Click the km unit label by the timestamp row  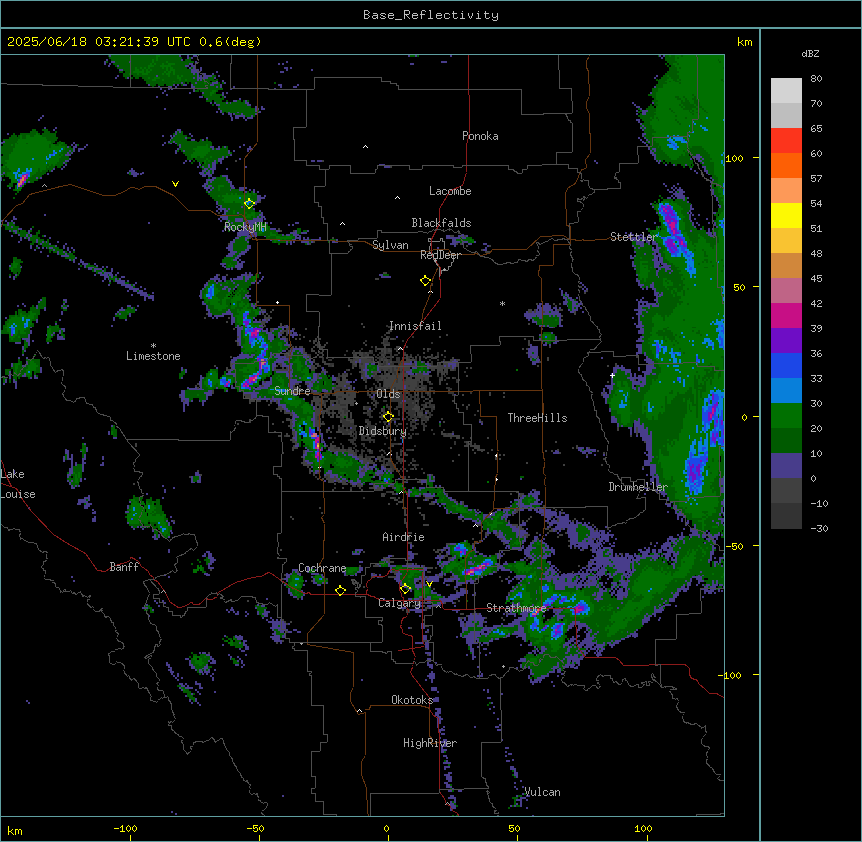[744, 42]
